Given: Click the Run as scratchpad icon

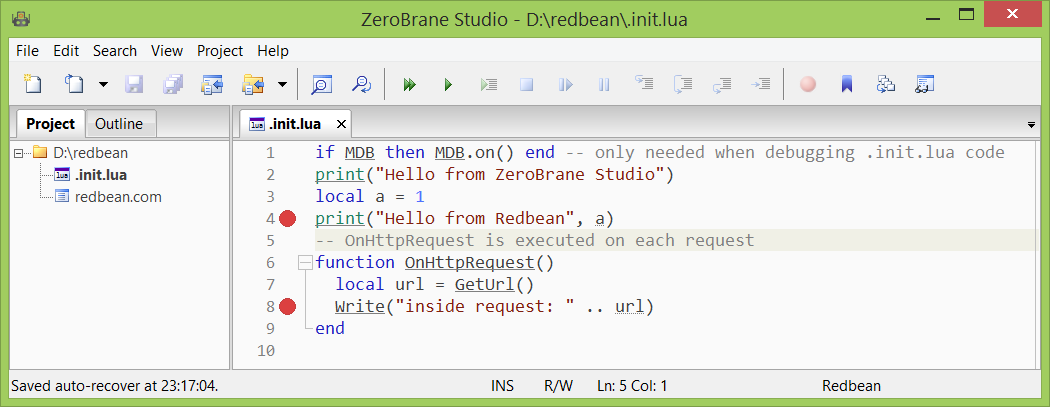Looking at the screenshot, I should [489, 84].
